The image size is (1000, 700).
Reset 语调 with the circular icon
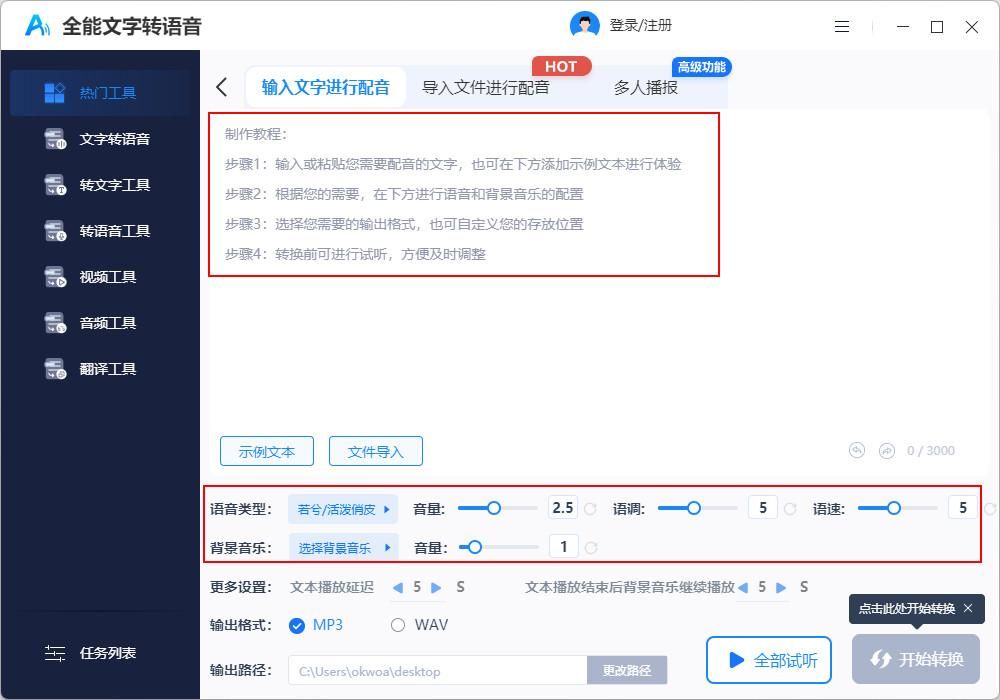790,509
